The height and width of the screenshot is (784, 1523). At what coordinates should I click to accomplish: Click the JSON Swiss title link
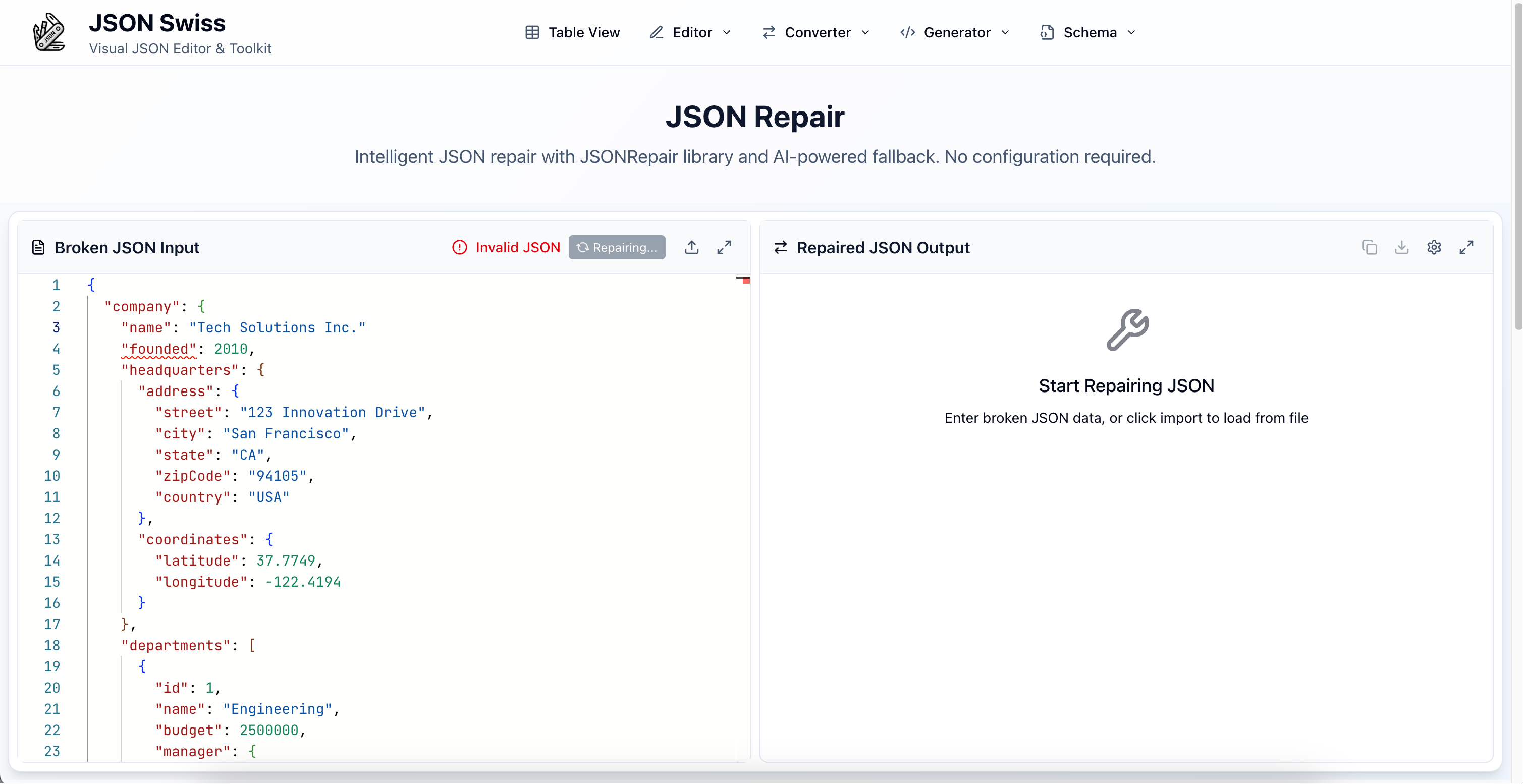[157, 23]
